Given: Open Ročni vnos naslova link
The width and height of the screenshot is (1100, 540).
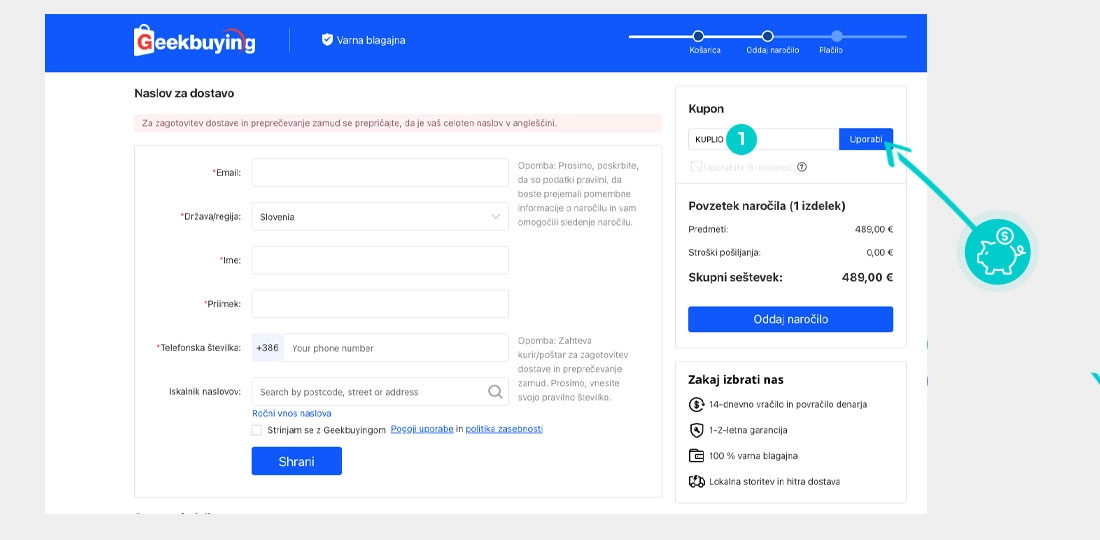Looking at the screenshot, I should pos(292,413).
